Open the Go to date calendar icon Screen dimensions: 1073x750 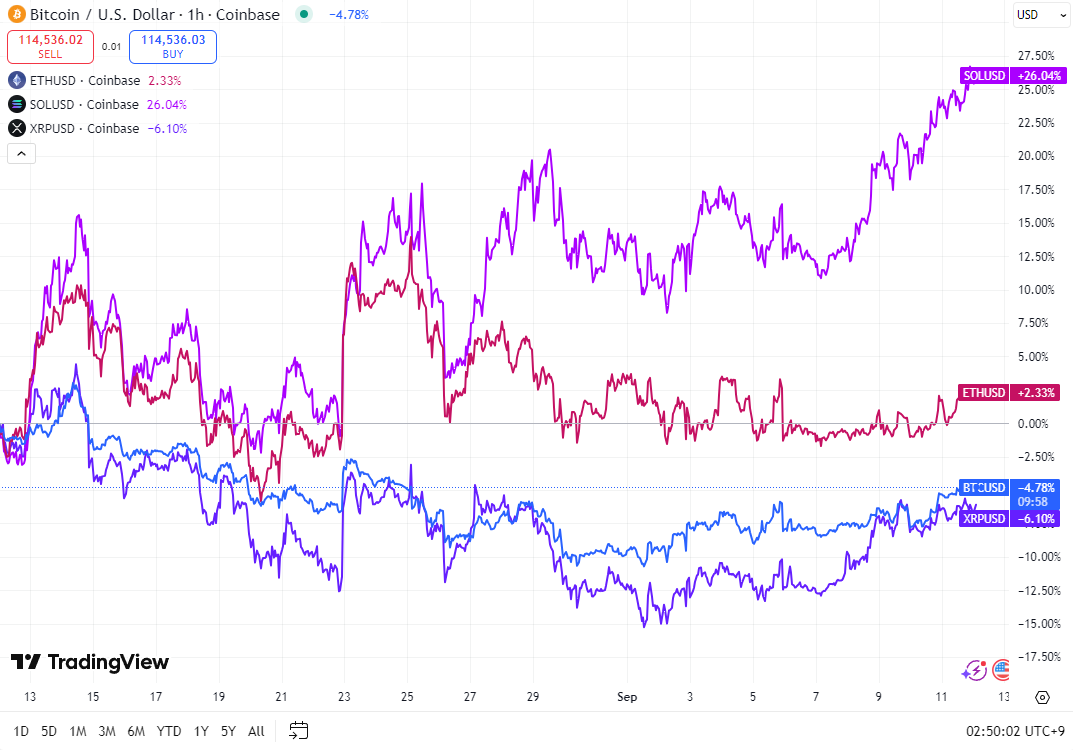click(298, 730)
